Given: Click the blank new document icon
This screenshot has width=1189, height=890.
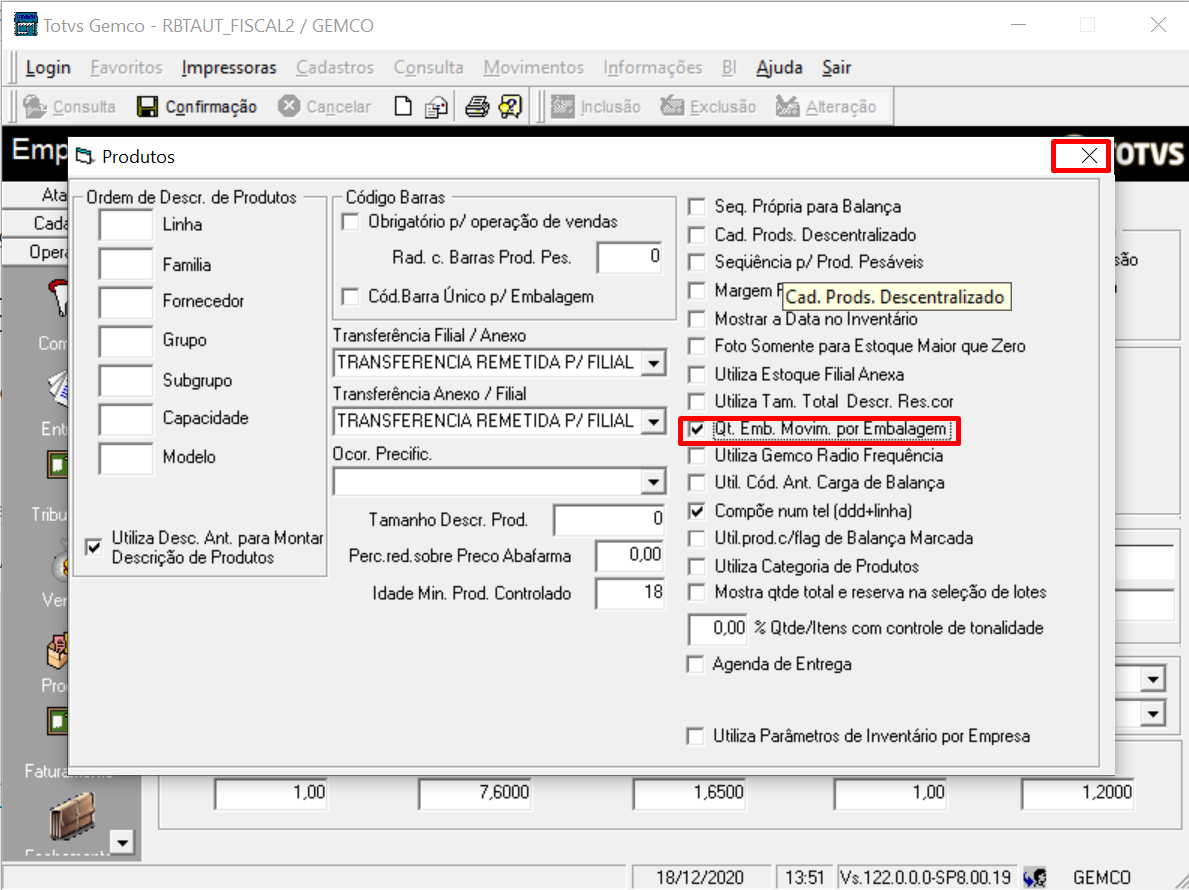Looking at the screenshot, I should (x=403, y=106).
